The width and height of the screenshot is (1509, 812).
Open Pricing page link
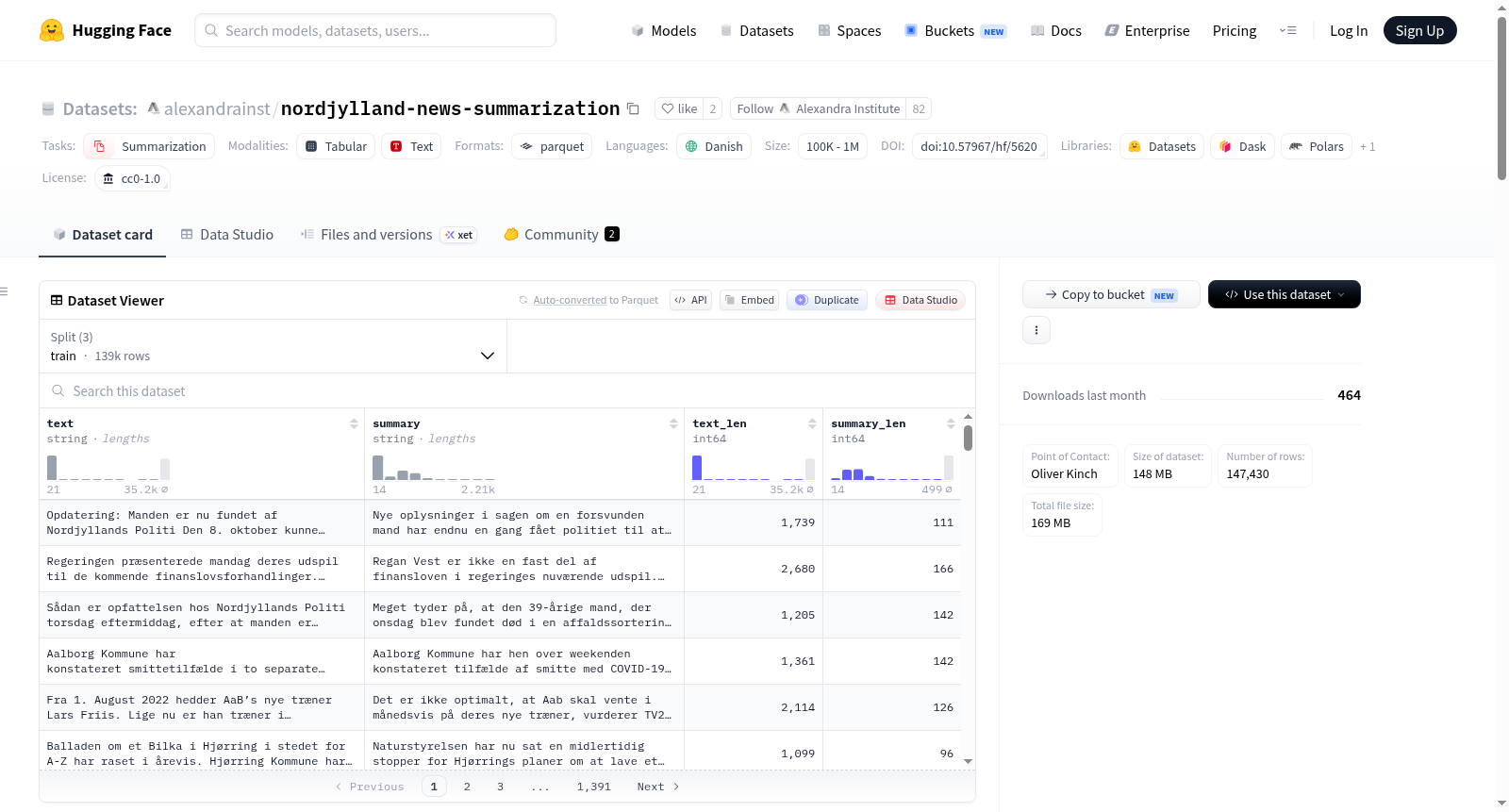[x=1235, y=31]
